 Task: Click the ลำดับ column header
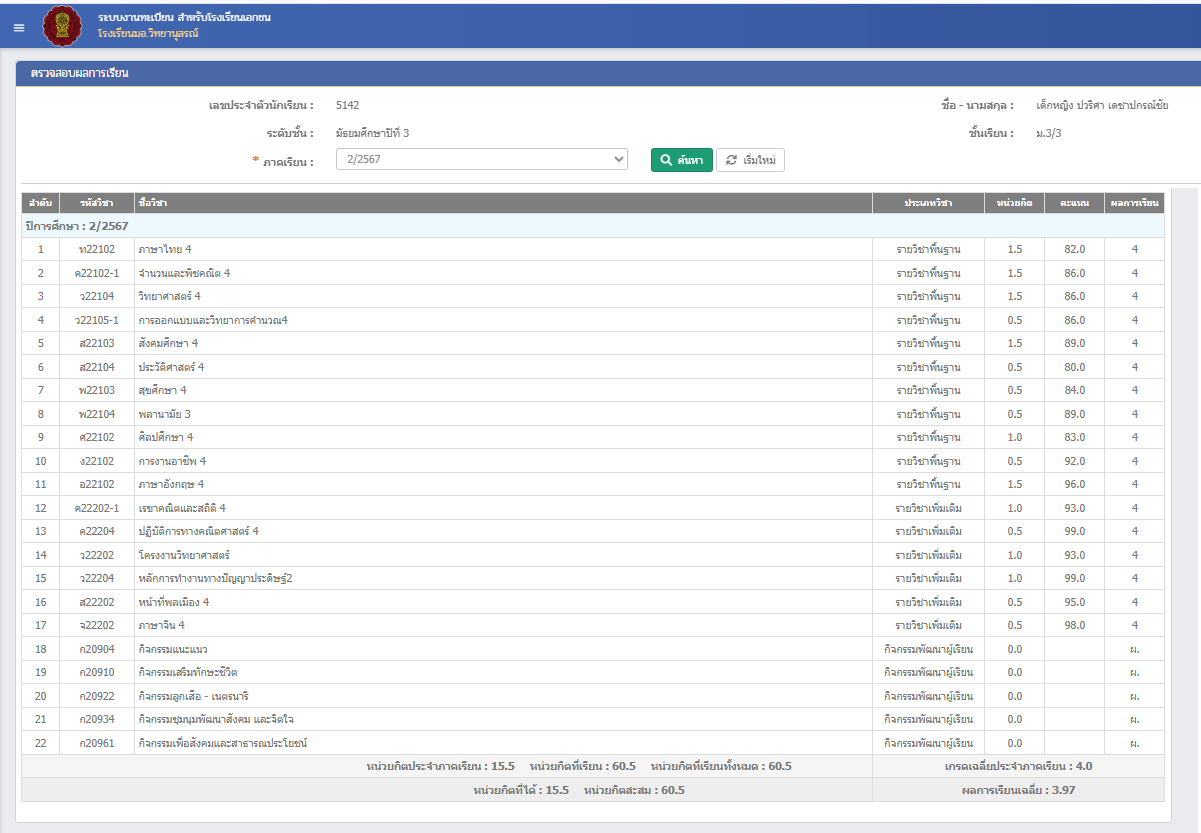pyautogui.click(x=40, y=203)
